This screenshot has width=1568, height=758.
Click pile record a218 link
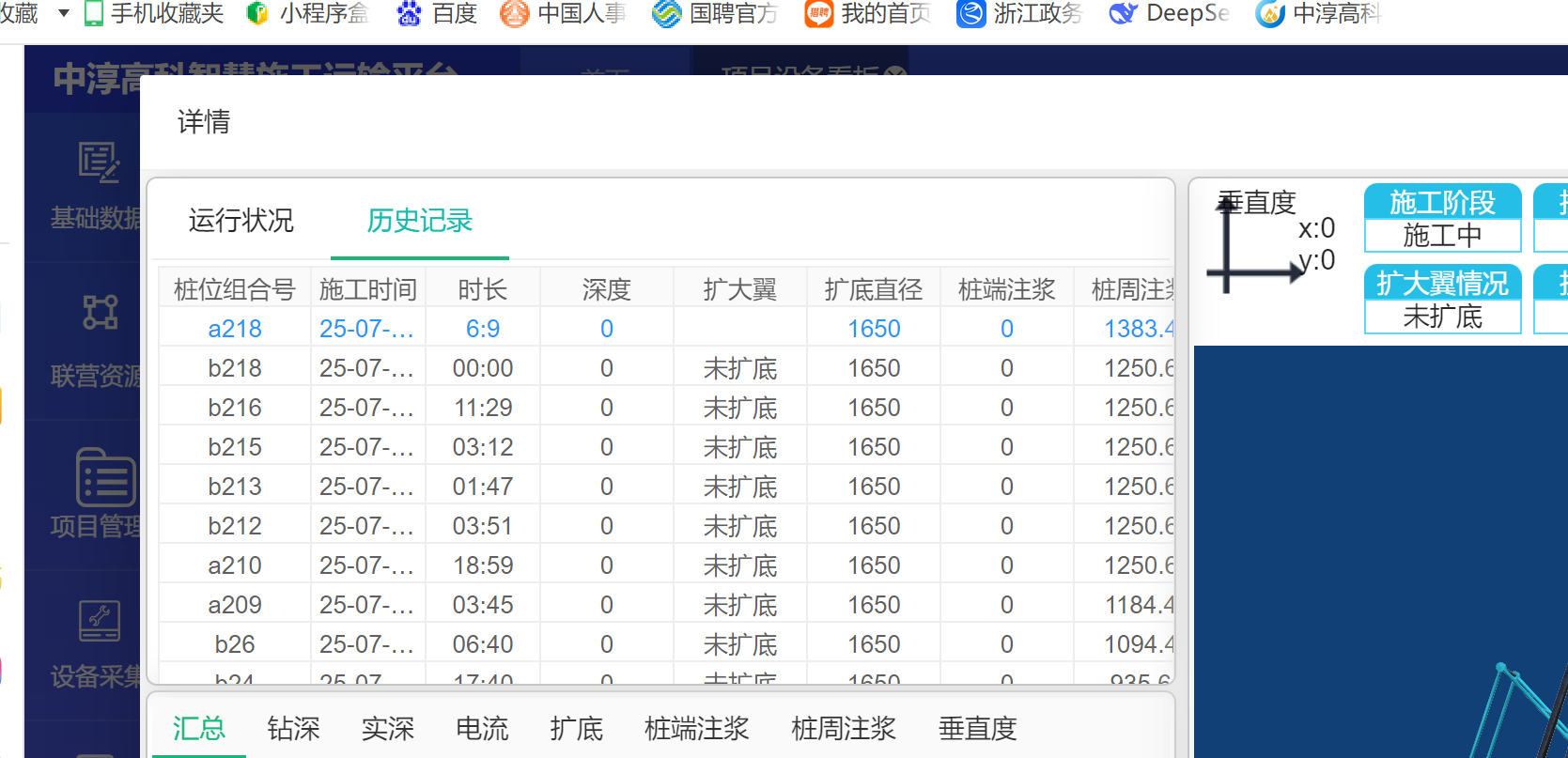point(235,329)
